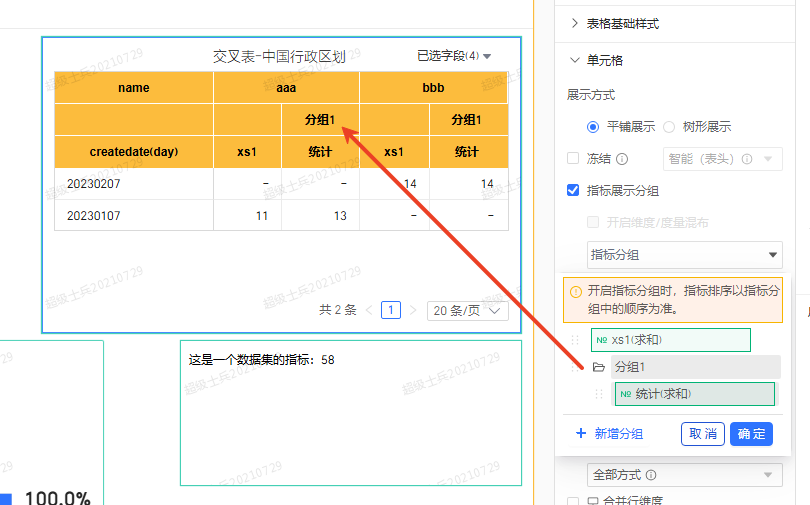Go to previous page in table pagination
810x505 pixels.
[369, 310]
